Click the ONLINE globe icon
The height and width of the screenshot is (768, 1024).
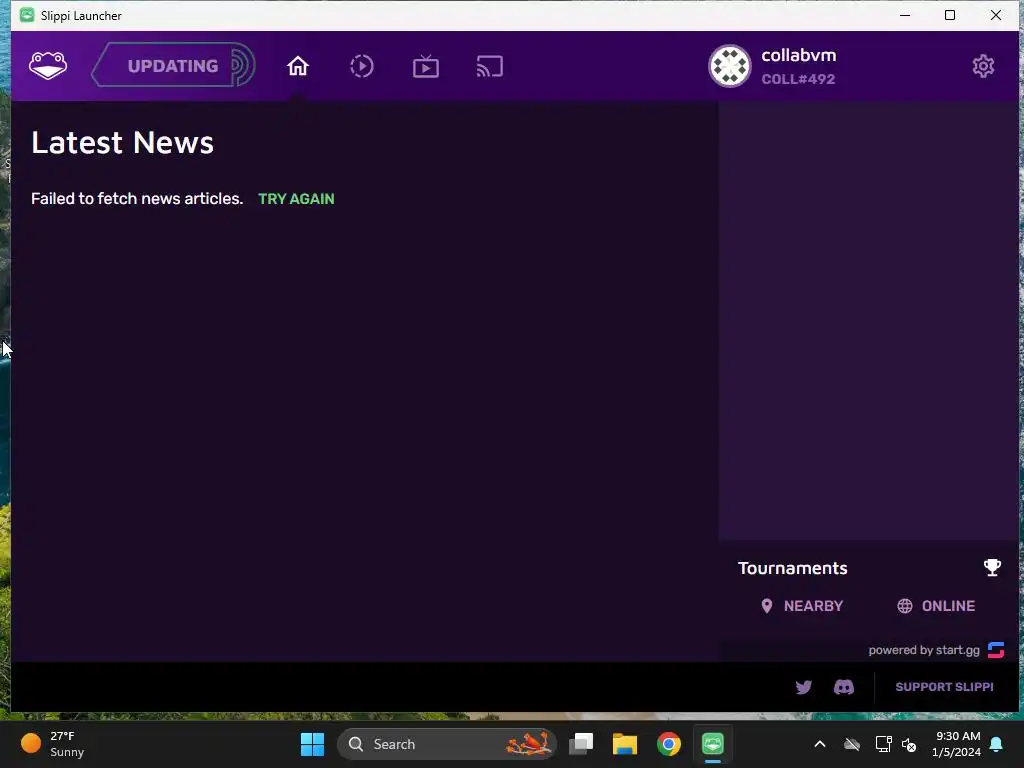pyautogui.click(x=904, y=606)
